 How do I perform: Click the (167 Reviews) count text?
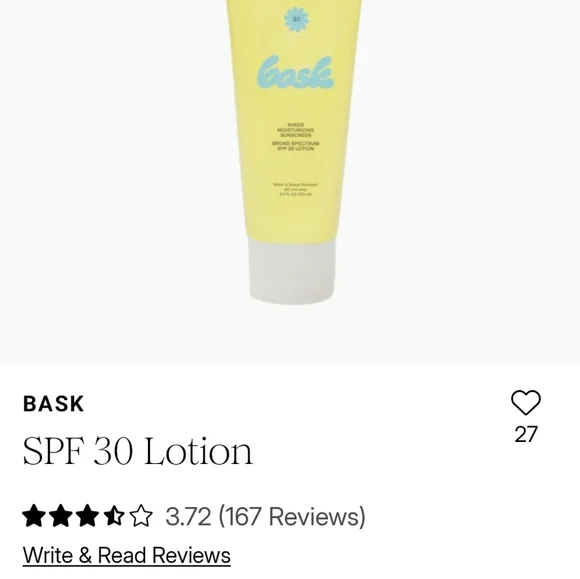(292, 516)
